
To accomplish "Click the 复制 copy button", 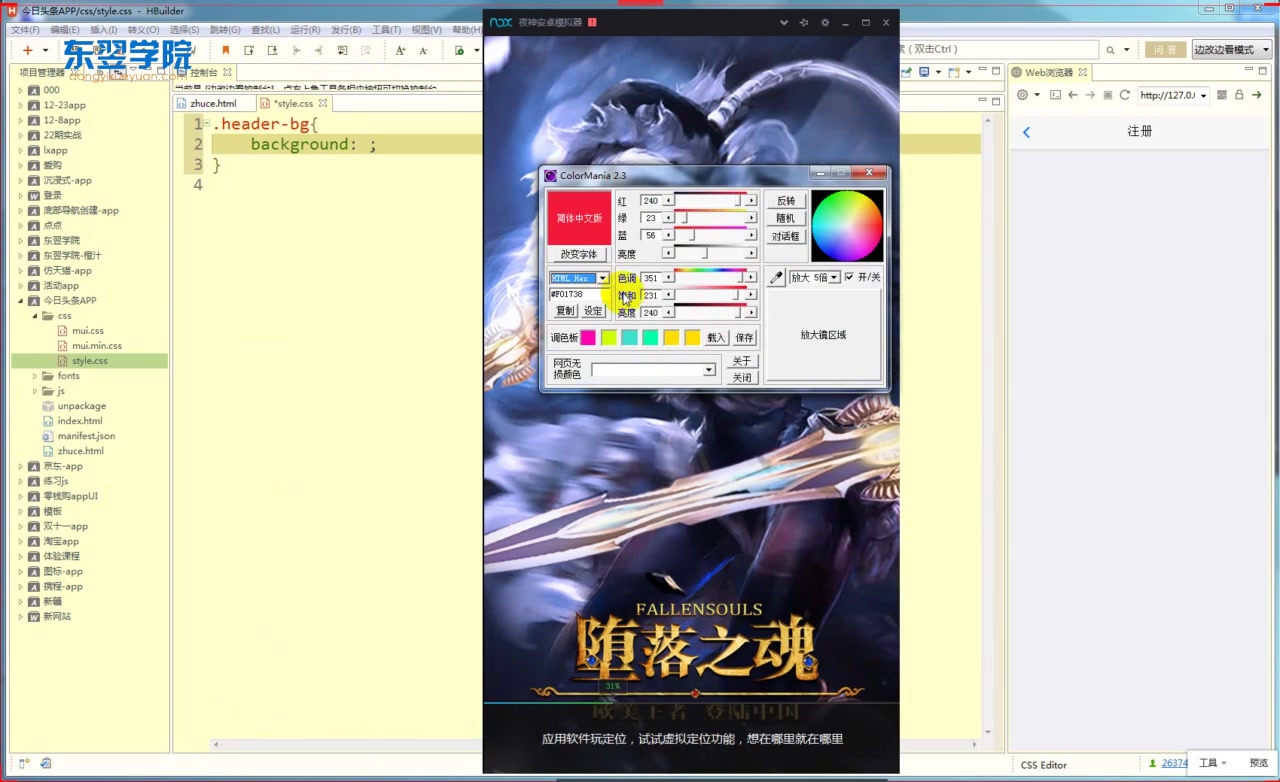I will [565, 311].
